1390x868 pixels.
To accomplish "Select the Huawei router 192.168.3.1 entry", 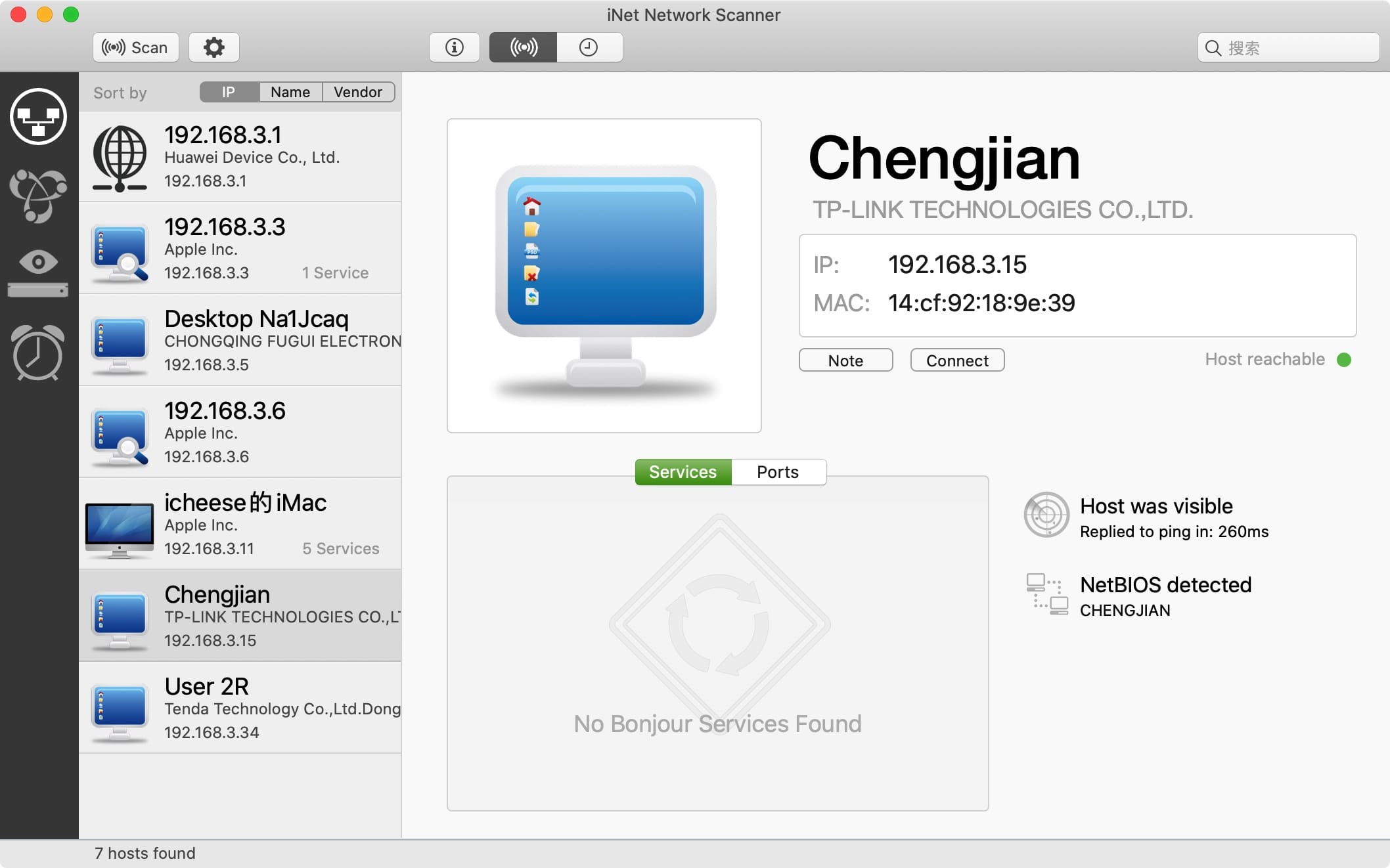I will tap(240, 157).
